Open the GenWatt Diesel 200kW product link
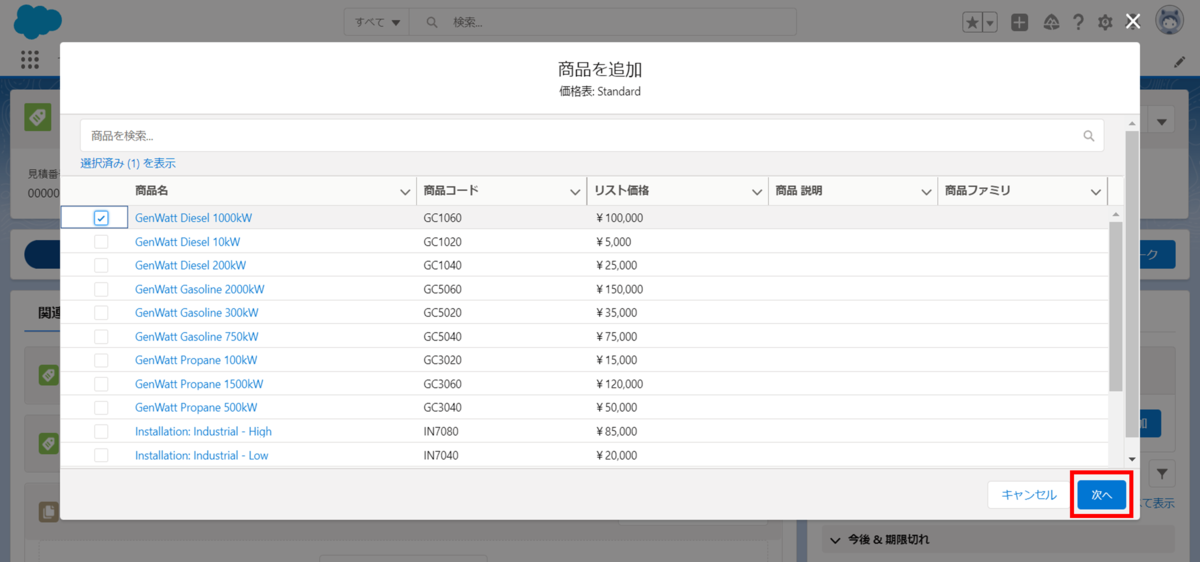 point(191,265)
